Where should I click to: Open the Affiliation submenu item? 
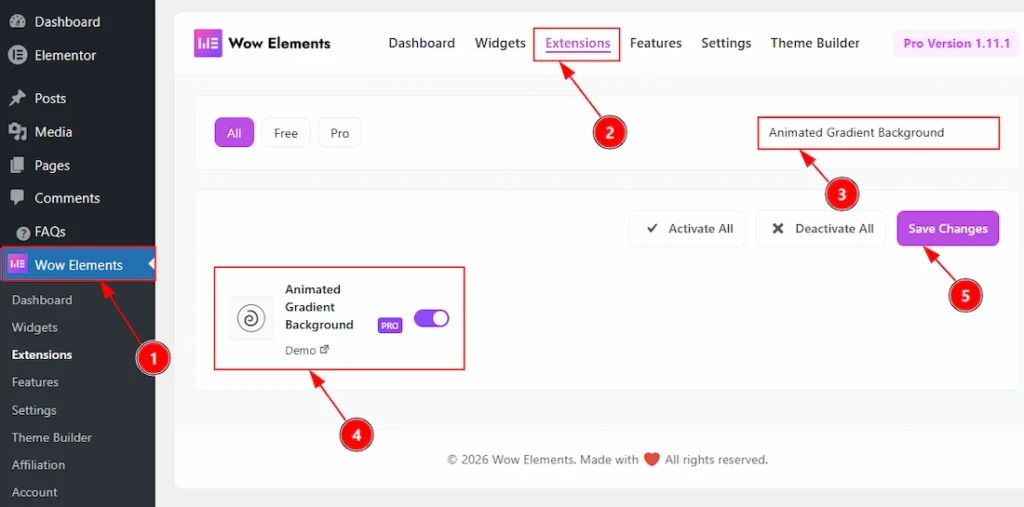click(39, 465)
